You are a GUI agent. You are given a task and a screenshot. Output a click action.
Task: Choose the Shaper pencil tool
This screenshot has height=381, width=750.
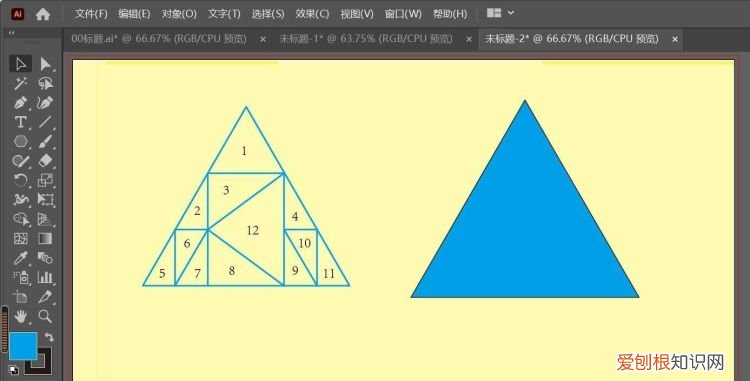(21, 161)
